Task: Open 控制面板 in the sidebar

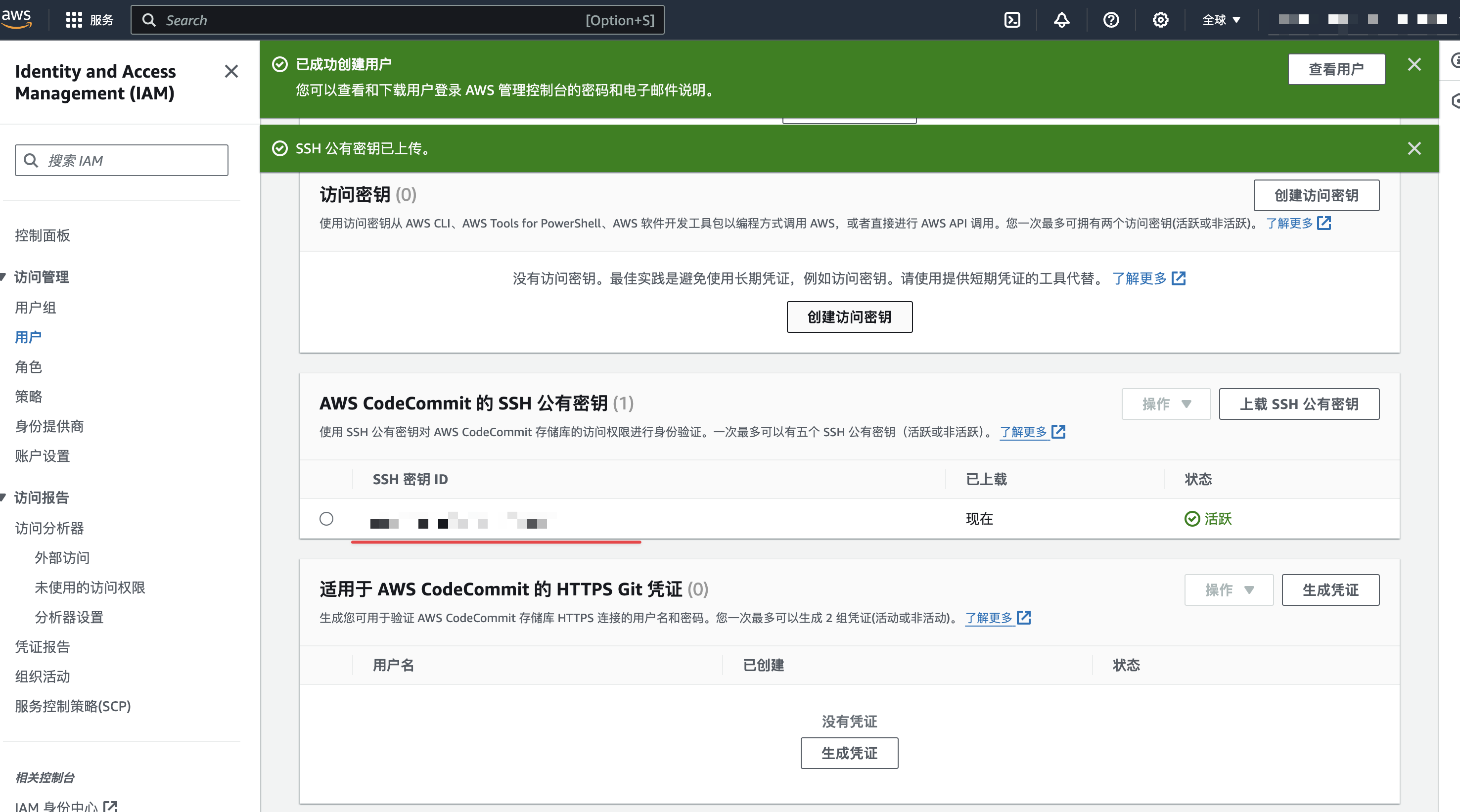Action: pos(43,235)
